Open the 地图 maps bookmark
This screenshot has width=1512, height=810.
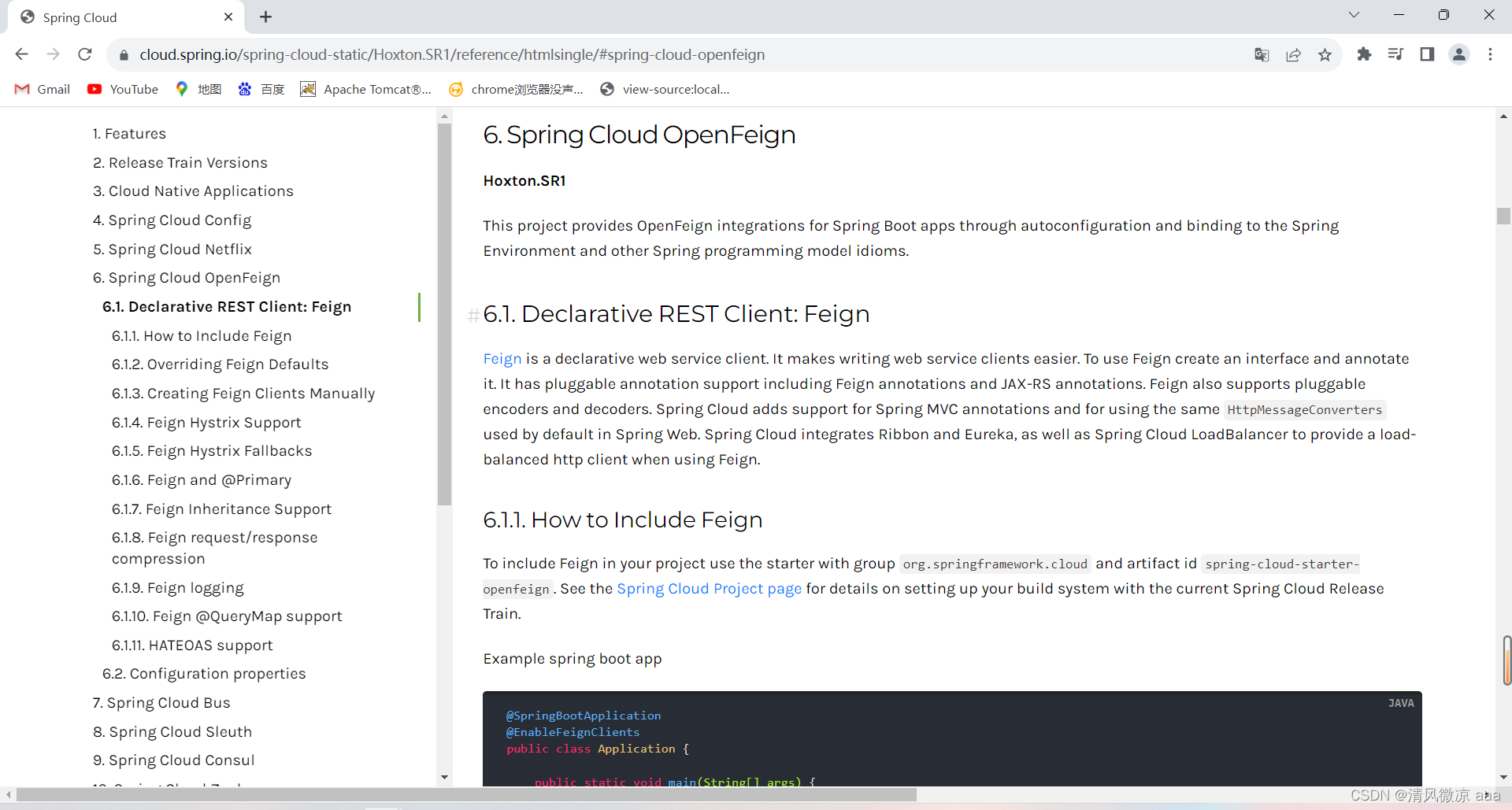[198, 89]
